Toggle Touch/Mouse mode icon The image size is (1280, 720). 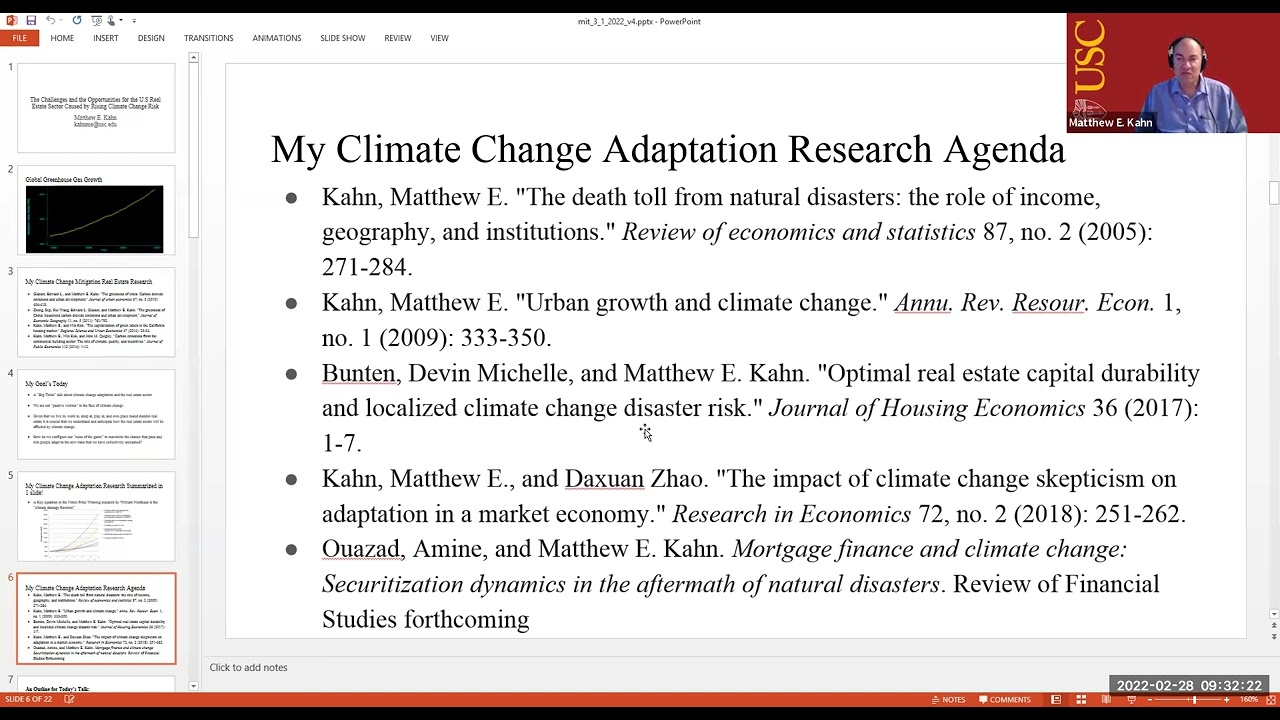[x=111, y=20]
